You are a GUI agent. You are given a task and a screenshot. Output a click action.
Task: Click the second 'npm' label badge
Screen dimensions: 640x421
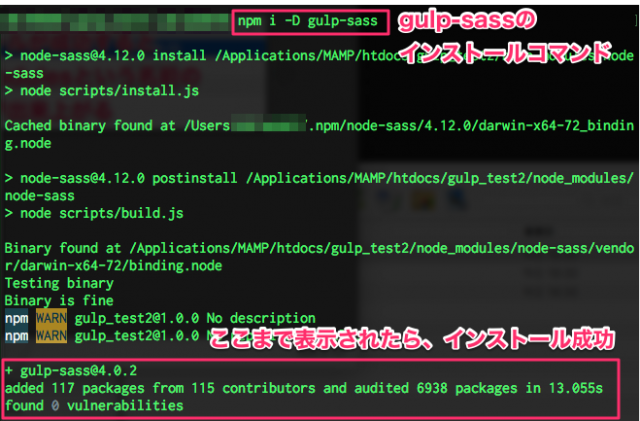coord(16,335)
